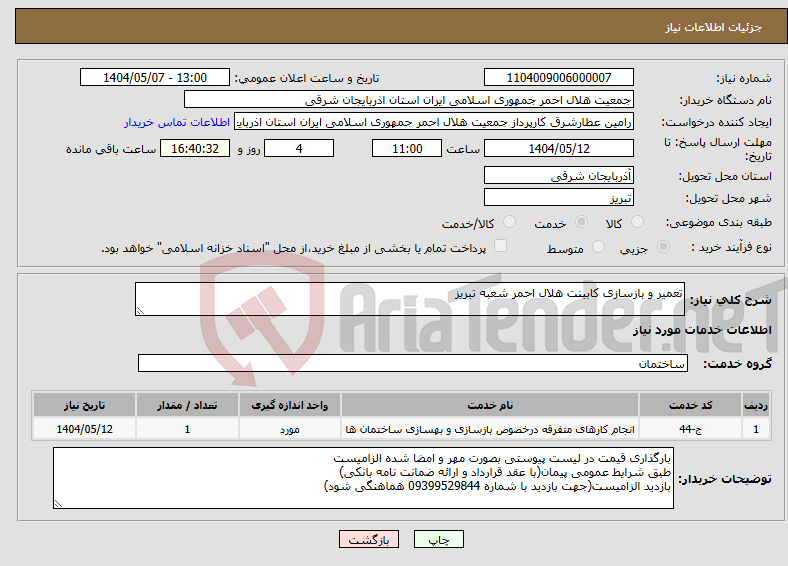Click the نوع فرآیند خرید label

coord(731,247)
